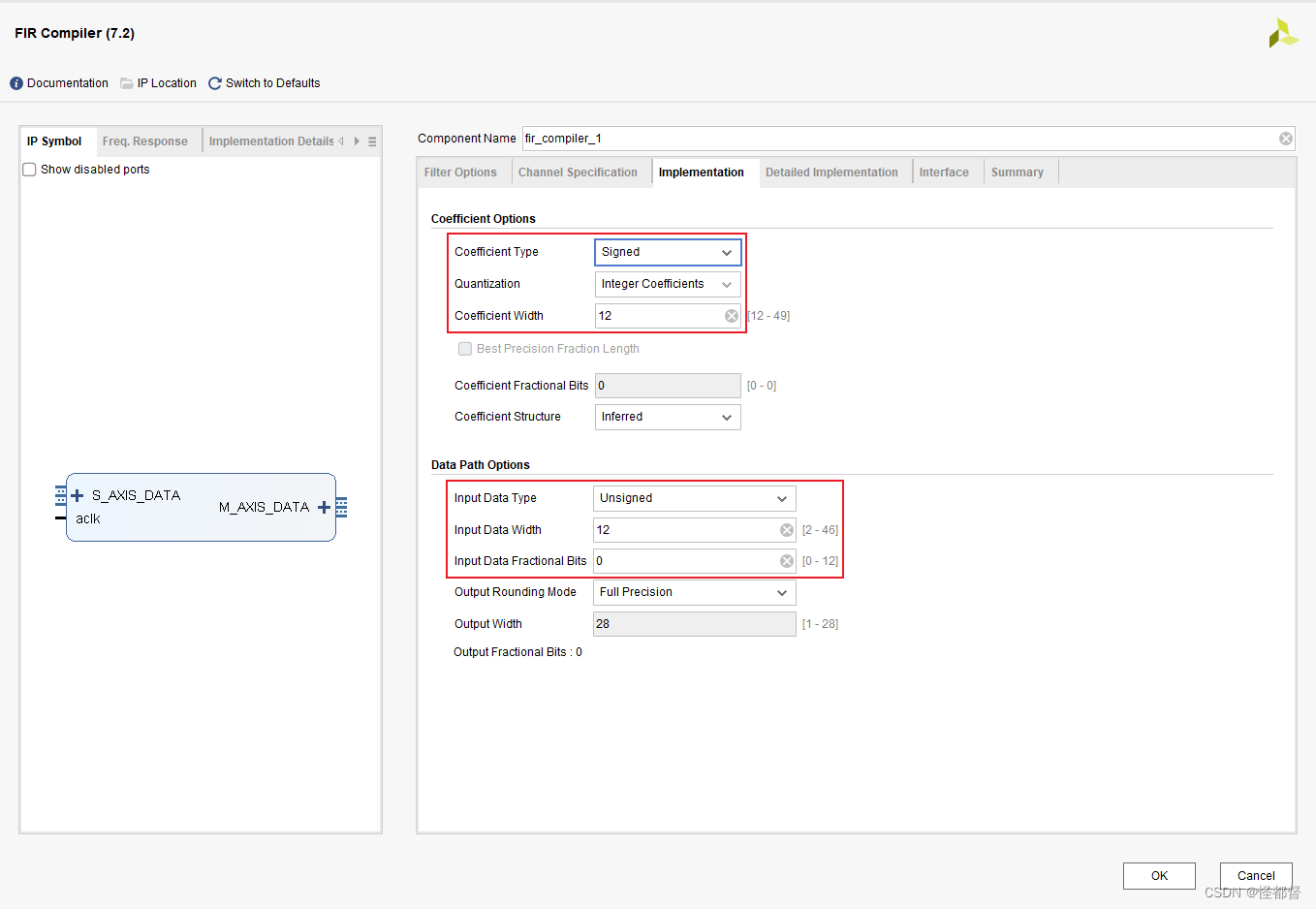Click the Coefficient Options heading
This screenshot has height=909, width=1316.
[x=484, y=219]
